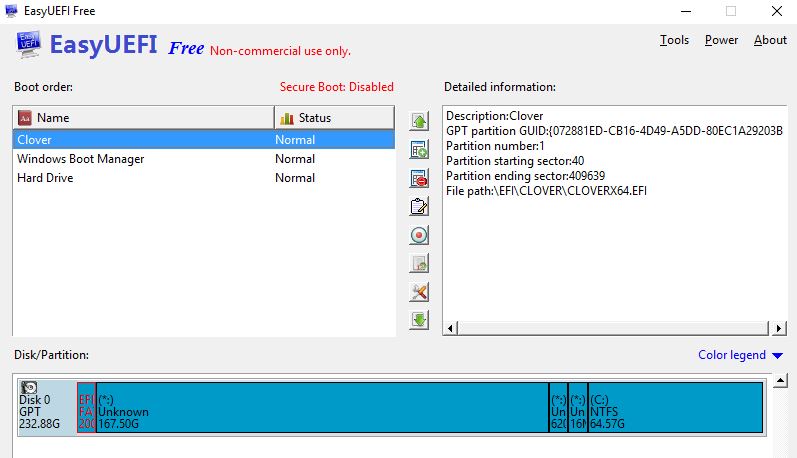
Task: Click the File path CLOVERX64.EFI line
Action: pyautogui.click(x=546, y=191)
